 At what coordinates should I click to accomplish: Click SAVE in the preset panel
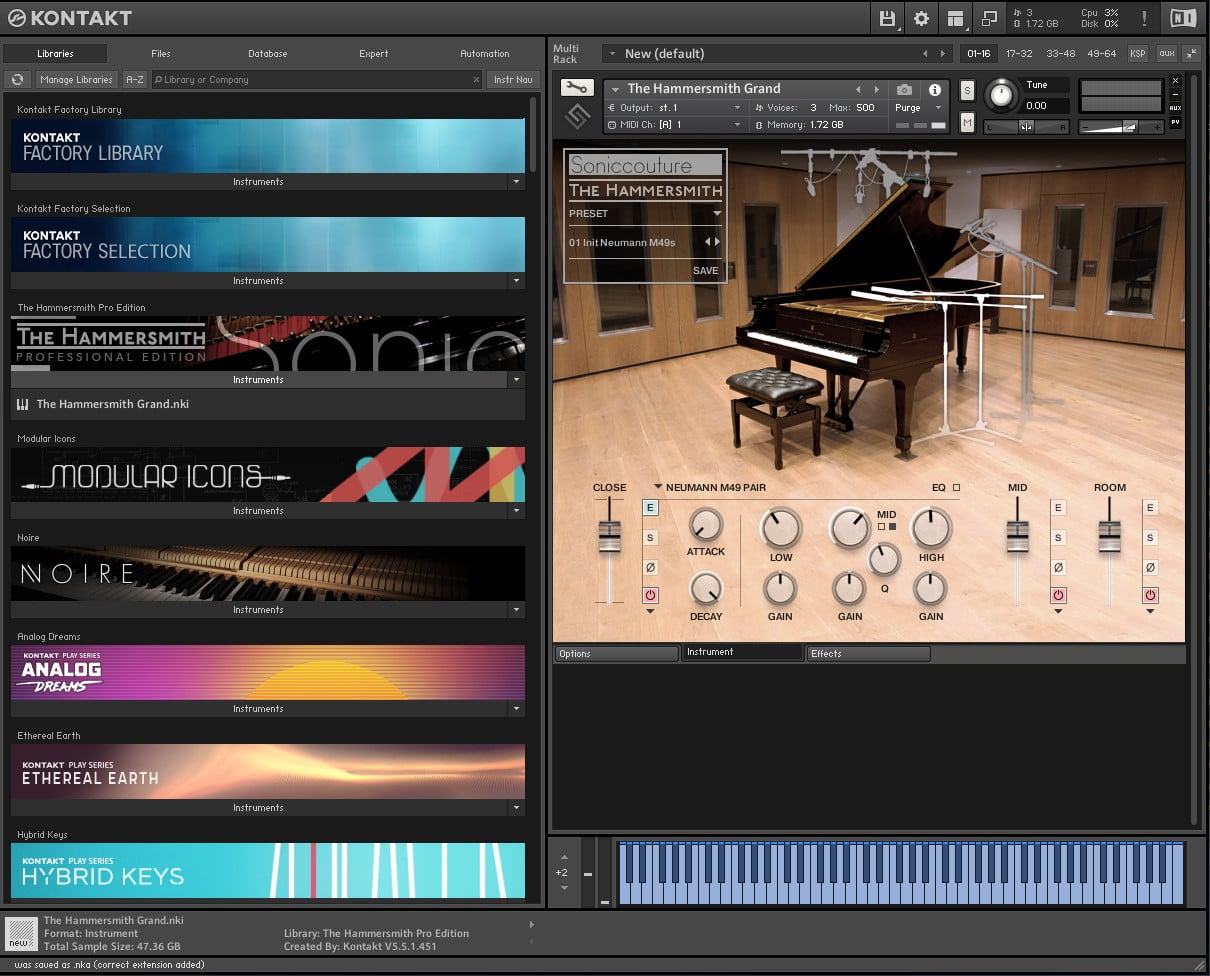705,271
